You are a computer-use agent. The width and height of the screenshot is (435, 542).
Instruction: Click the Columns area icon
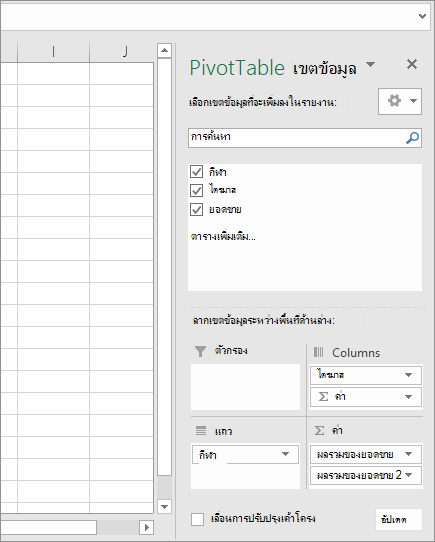click(318, 352)
